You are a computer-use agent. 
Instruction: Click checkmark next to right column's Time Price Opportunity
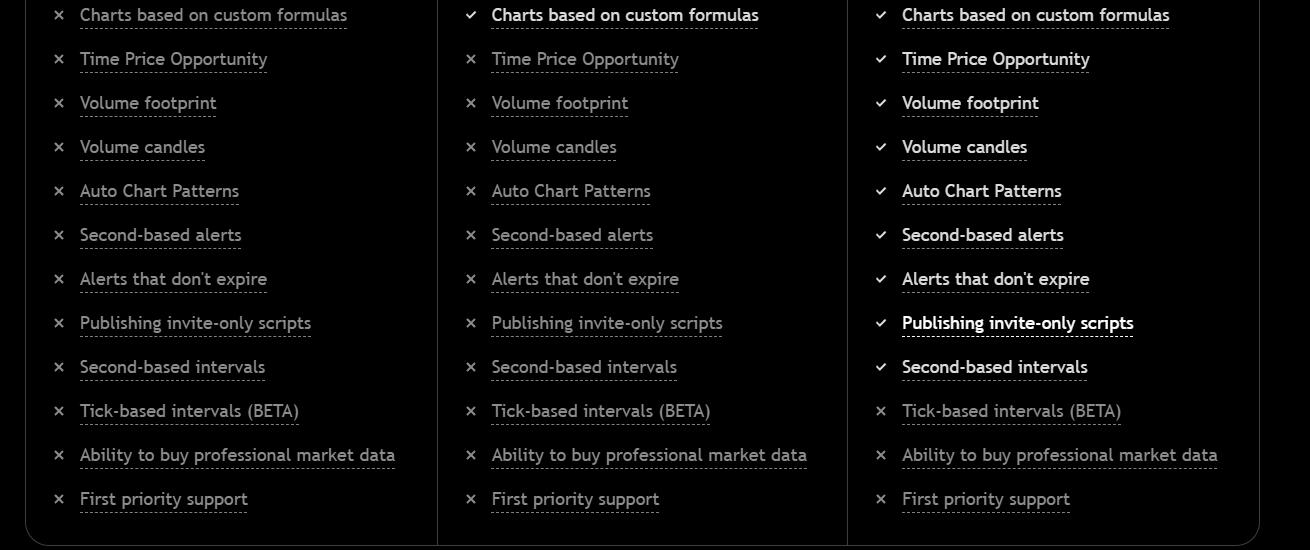(x=881, y=59)
